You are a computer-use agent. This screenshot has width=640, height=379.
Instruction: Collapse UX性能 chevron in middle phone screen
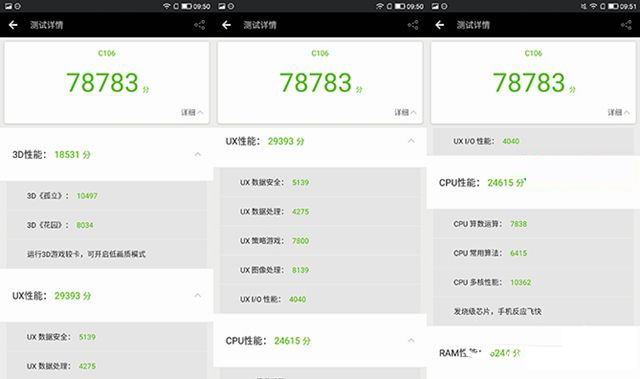click(411, 141)
